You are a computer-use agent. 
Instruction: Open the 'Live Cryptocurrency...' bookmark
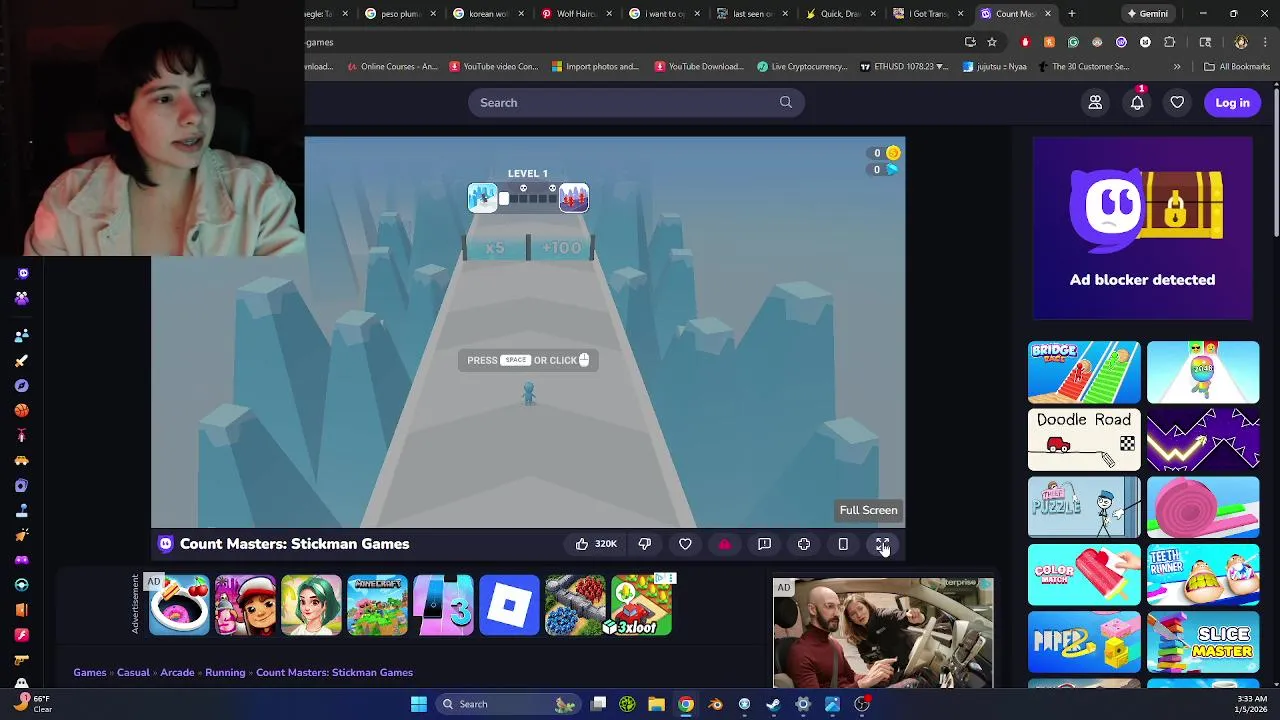pyautogui.click(x=802, y=67)
